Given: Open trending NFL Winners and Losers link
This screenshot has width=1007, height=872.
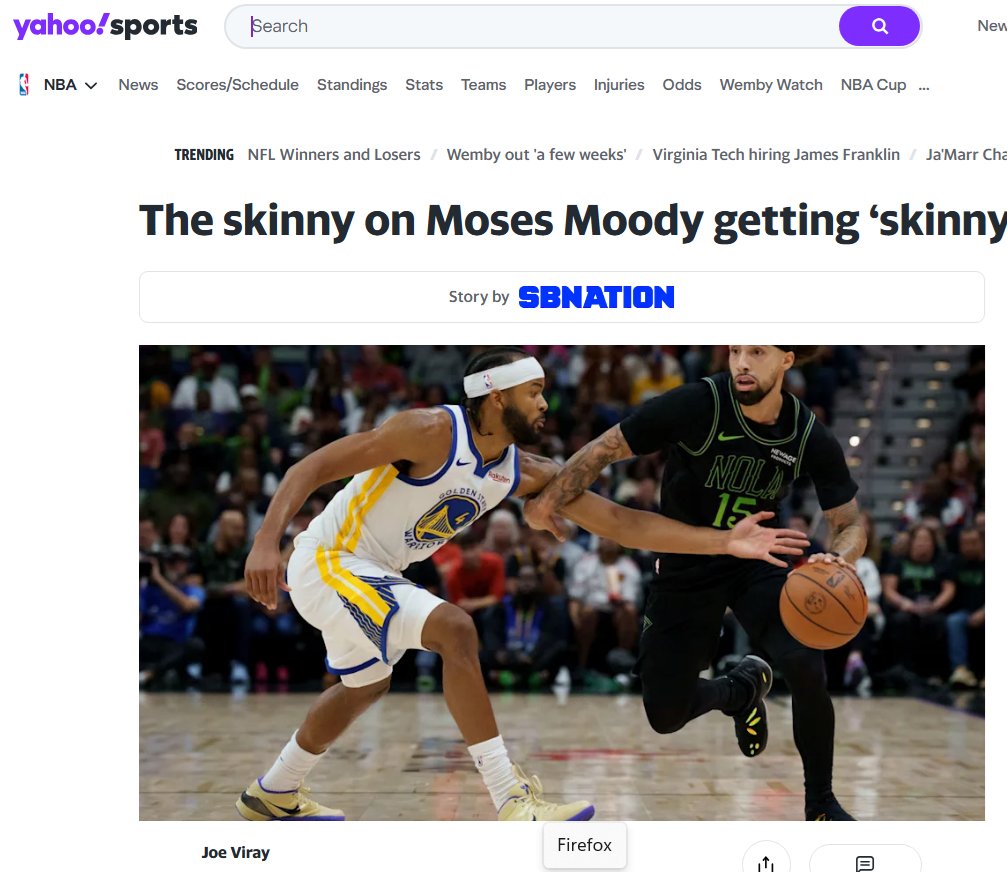Looking at the screenshot, I should coord(334,155).
